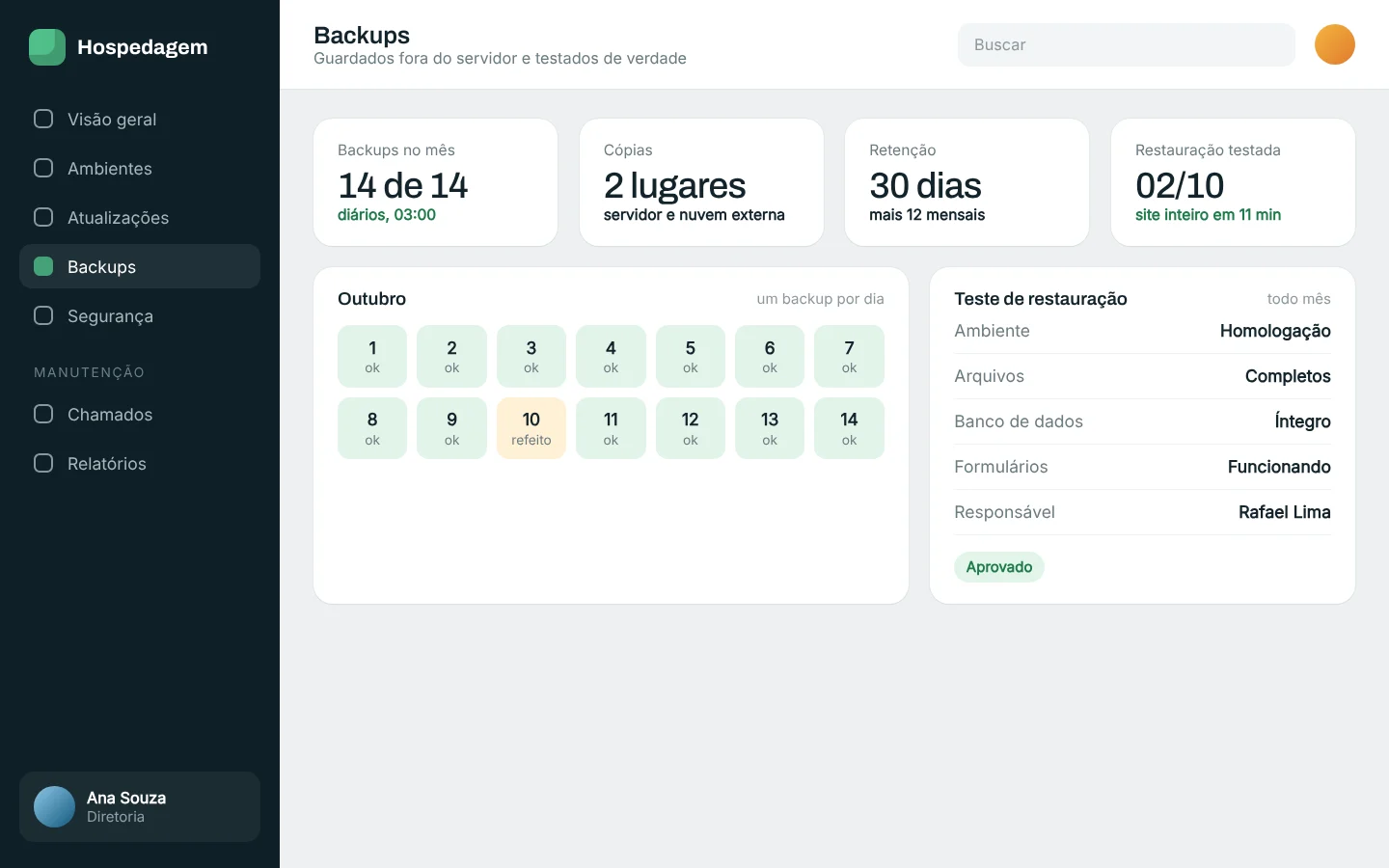The image size is (1389, 868).
Task: Click the MANUTENÇÃO section label
Action: coord(89,372)
